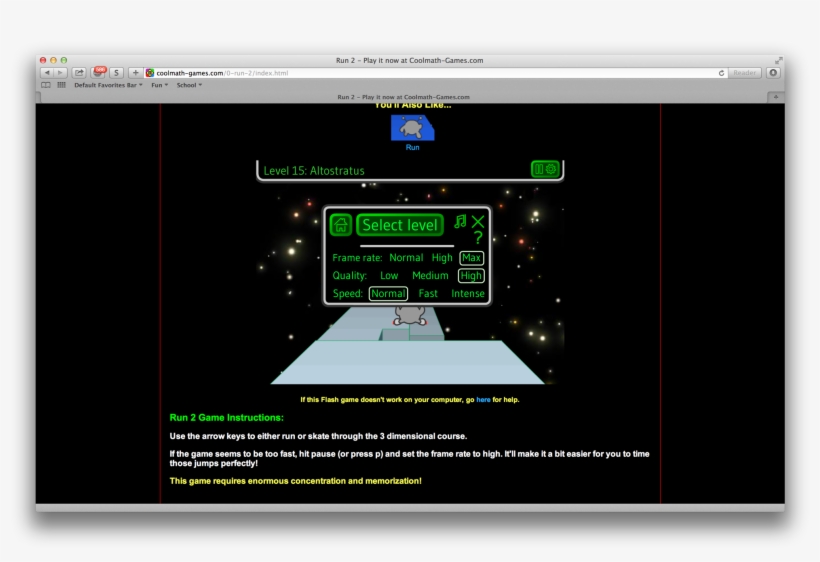Click the Run game thumbnail
The image size is (820, 562).
click(413, 128)
